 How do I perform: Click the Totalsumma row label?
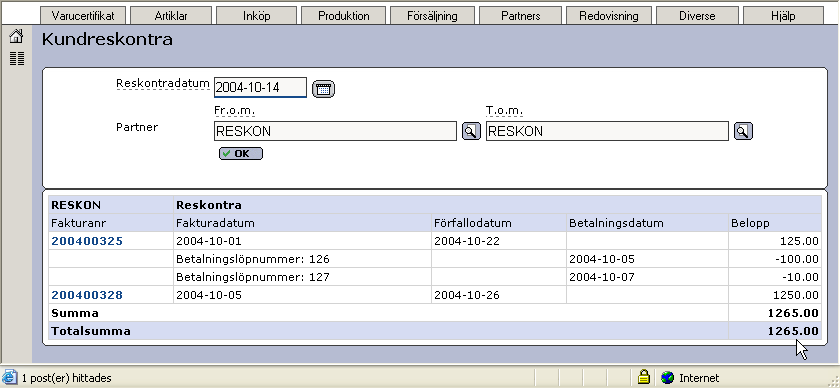click(x=91, y=331)
